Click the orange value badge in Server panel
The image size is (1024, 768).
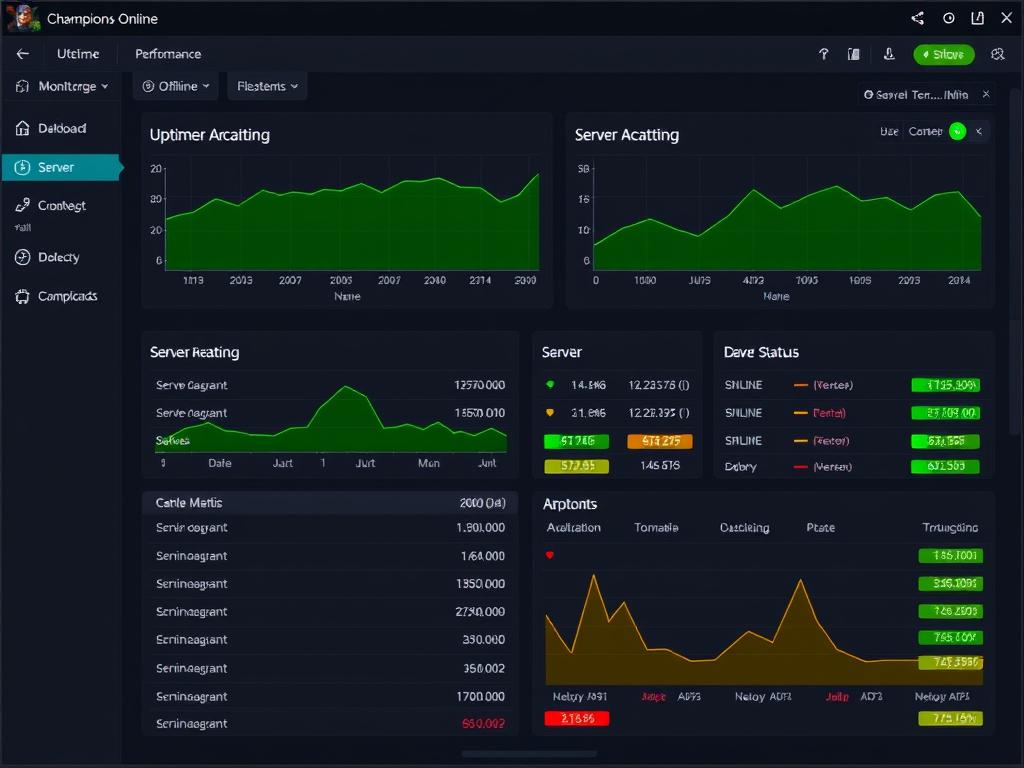tap(659, 441)
